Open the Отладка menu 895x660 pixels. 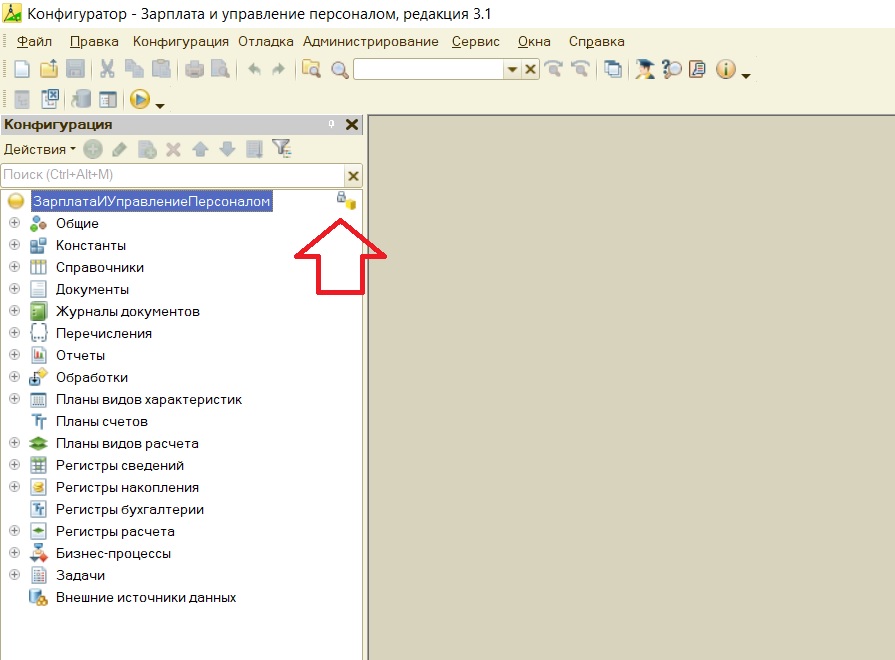(x=265, y=42)
